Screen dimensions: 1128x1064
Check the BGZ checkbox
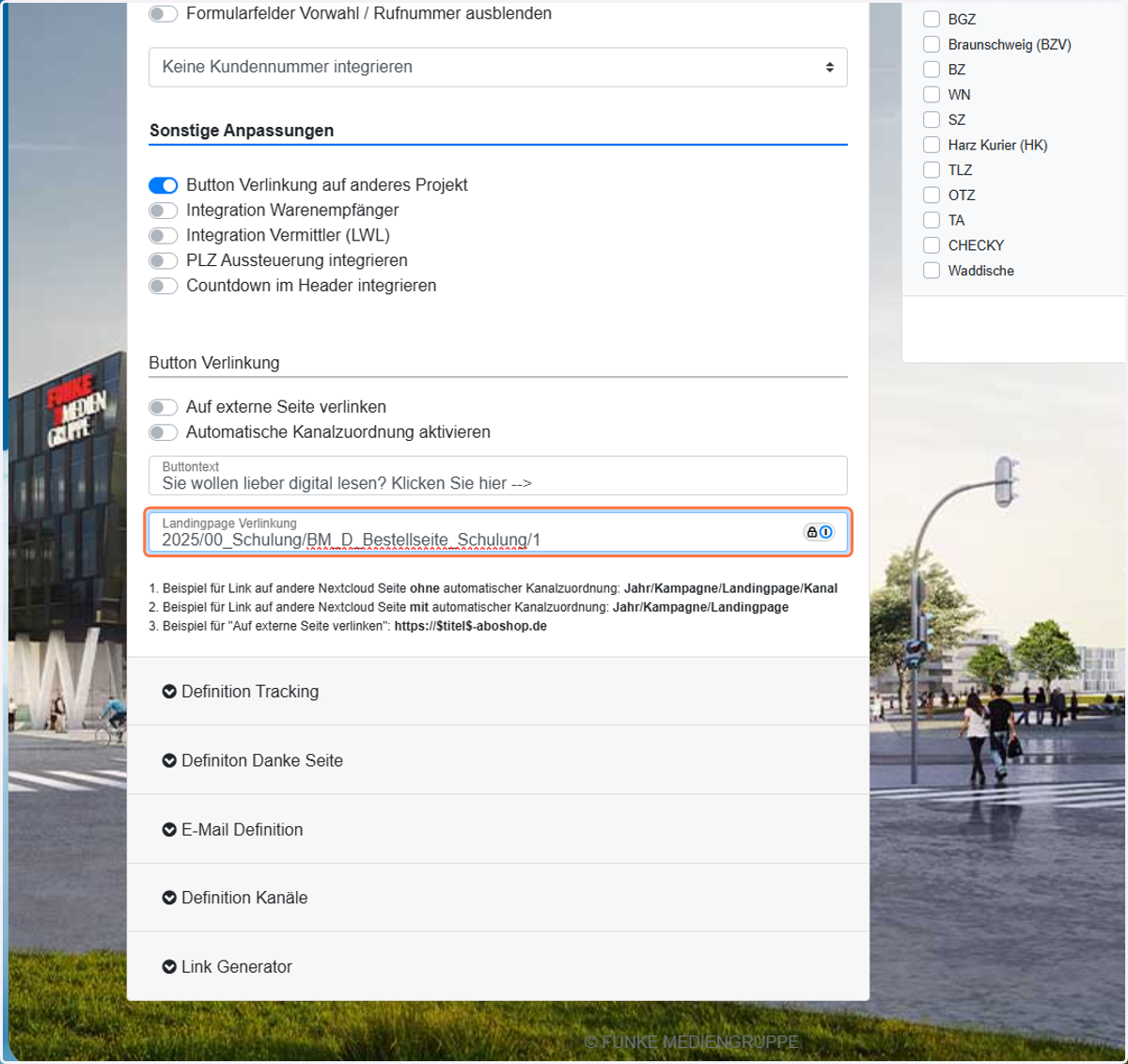pyautogui.click(x=932, y=19)
